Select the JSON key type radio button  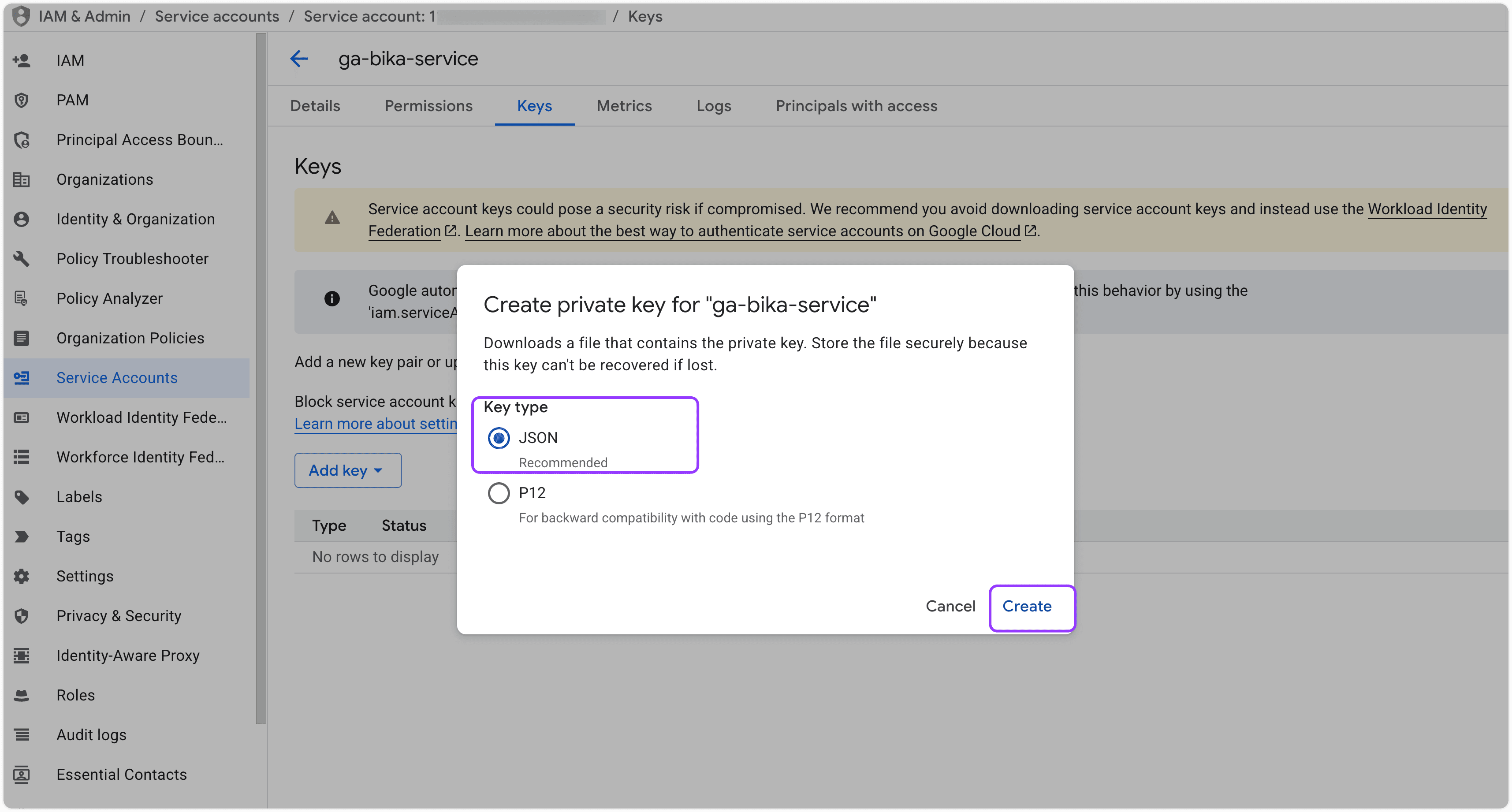point(499,438)
